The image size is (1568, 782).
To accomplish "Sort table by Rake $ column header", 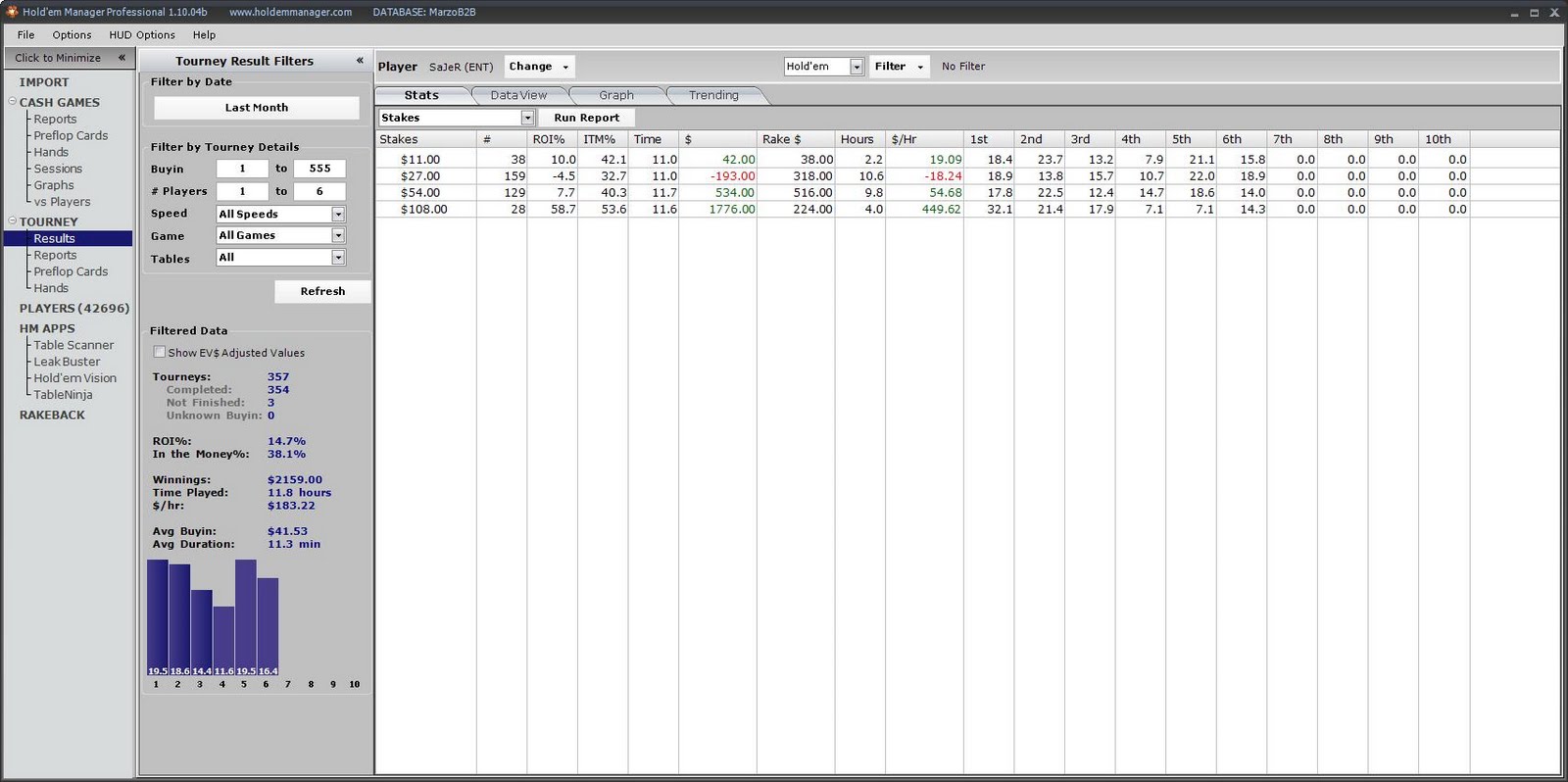I will pyautogui.click(x=796, y=139).
